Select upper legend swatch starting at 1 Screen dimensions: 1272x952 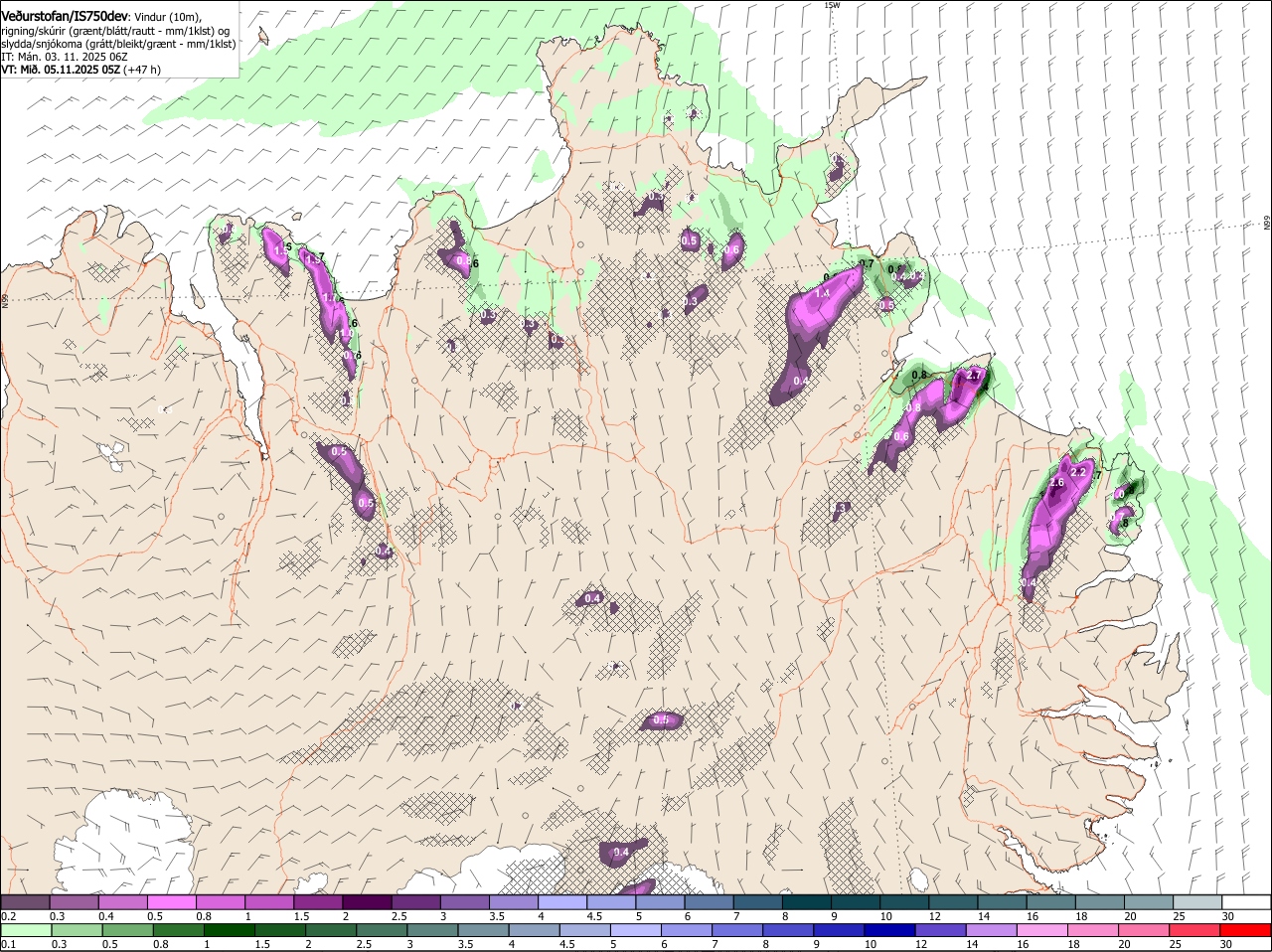[269, 901]
